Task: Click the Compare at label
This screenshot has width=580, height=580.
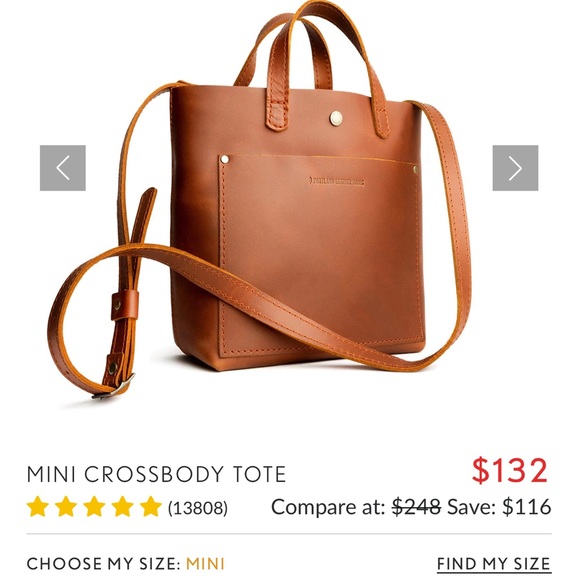Action: (328, 507)
